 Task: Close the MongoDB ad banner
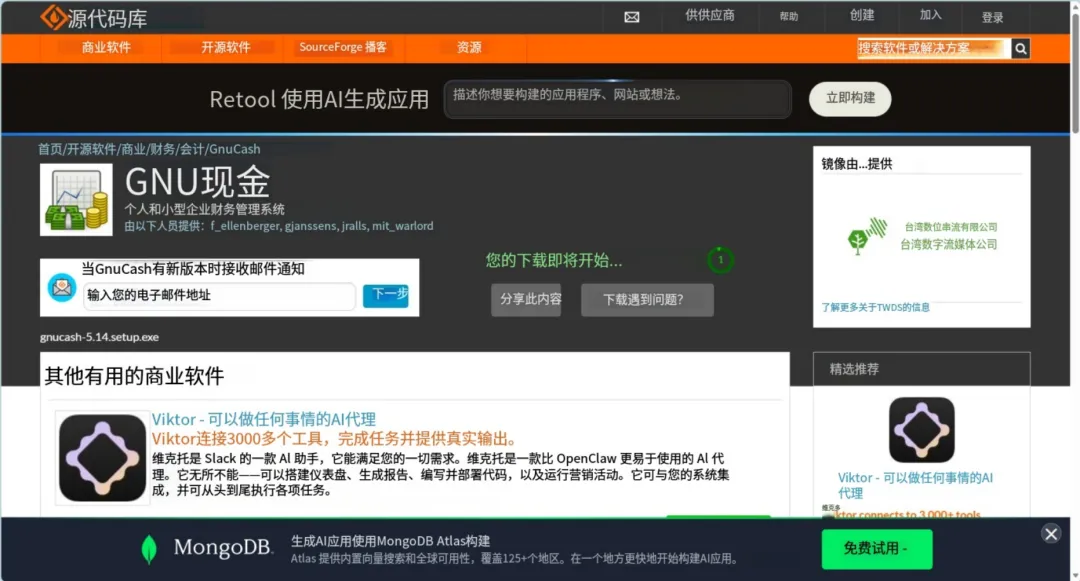click(x=1051, y=534)
